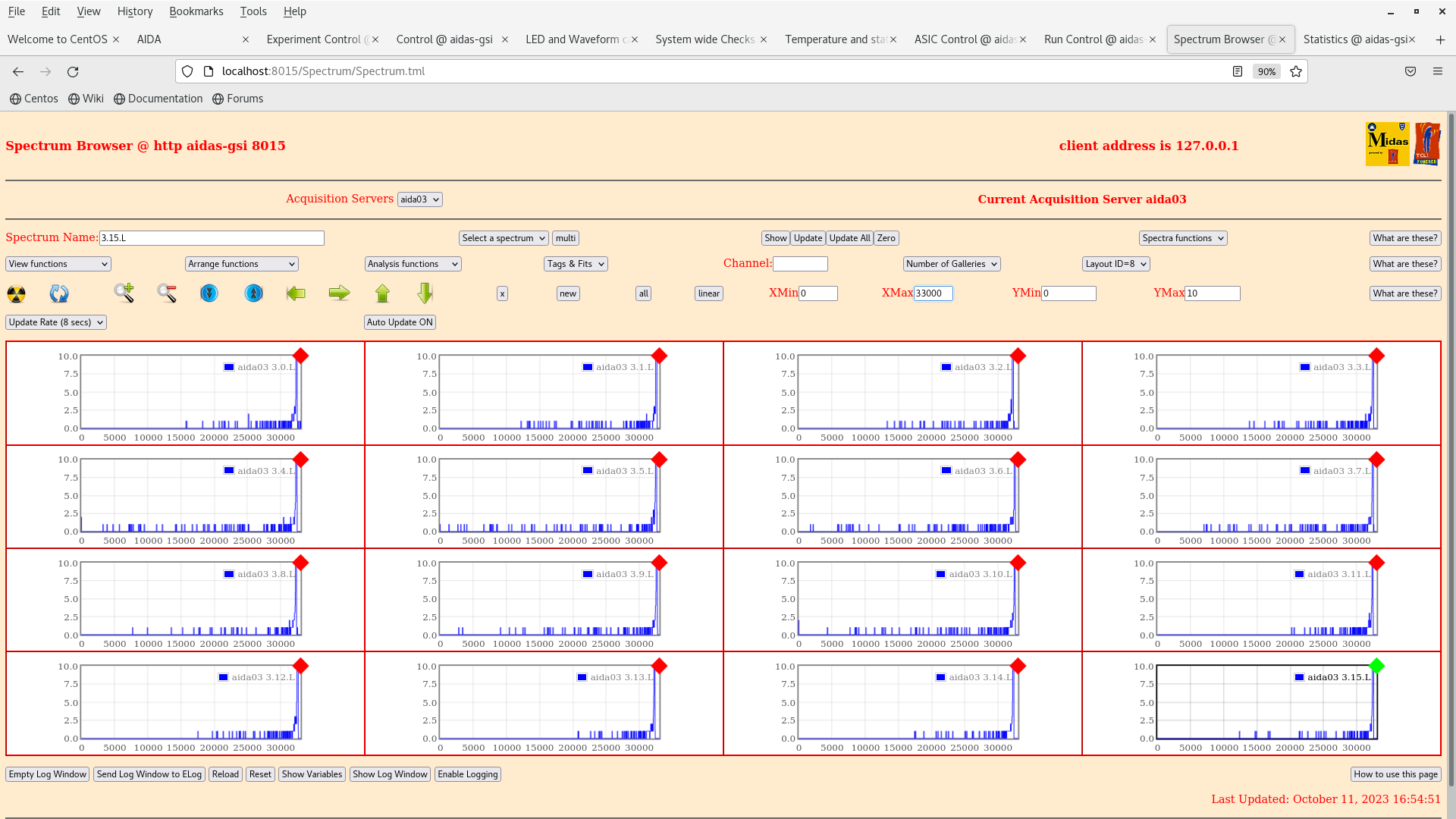Click the zoom in magnifier icon
This screenshot has height=819, width=1456.
click(124, 293)
